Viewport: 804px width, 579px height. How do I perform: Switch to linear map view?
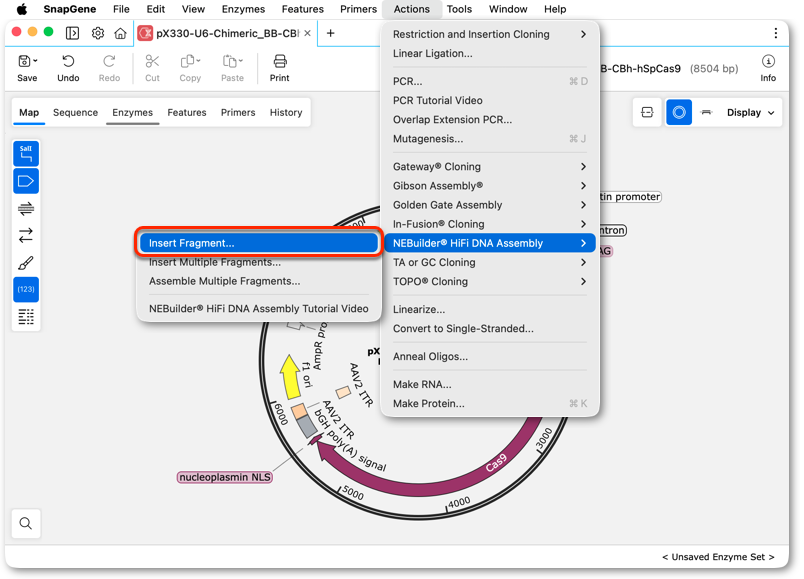click(x=706, y=112)
